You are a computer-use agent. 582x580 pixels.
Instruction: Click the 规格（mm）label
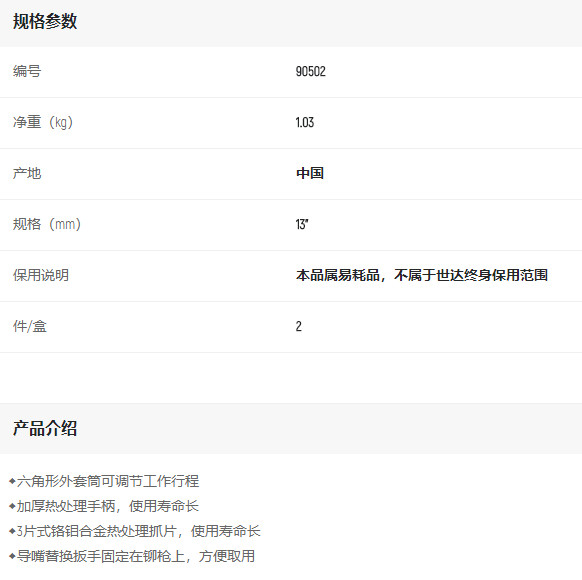pyautogui.click(x=47, y=224)
